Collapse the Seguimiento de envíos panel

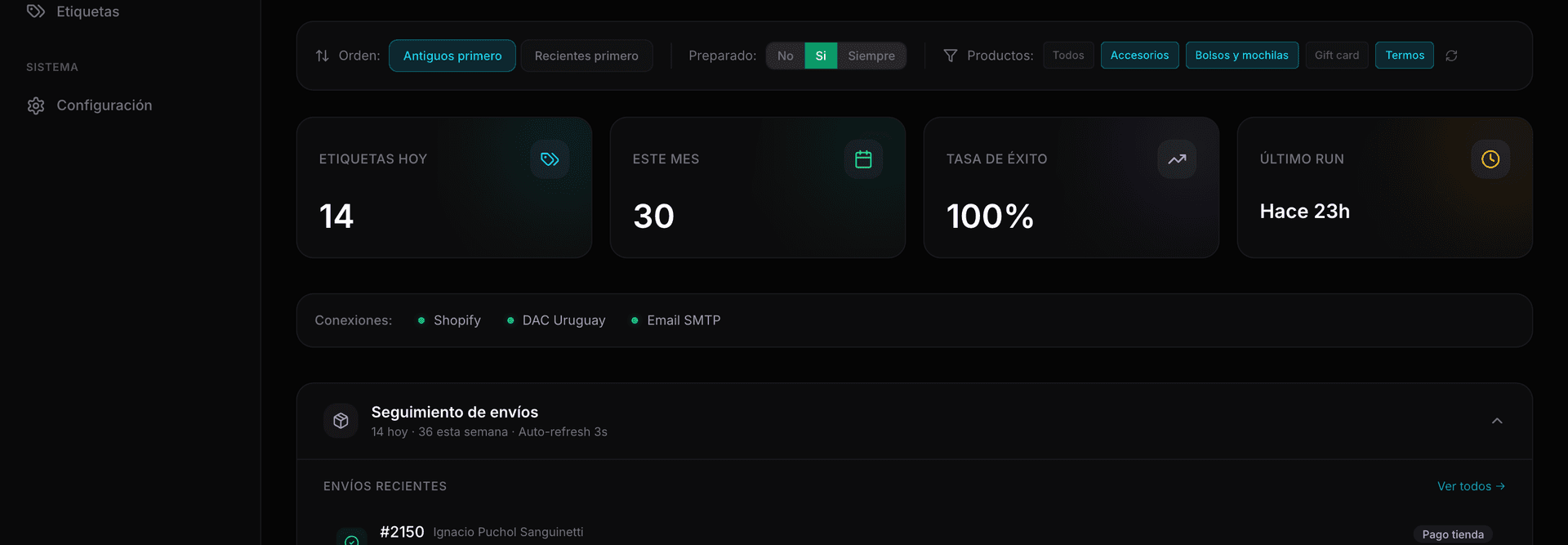tap(1497, 421)
